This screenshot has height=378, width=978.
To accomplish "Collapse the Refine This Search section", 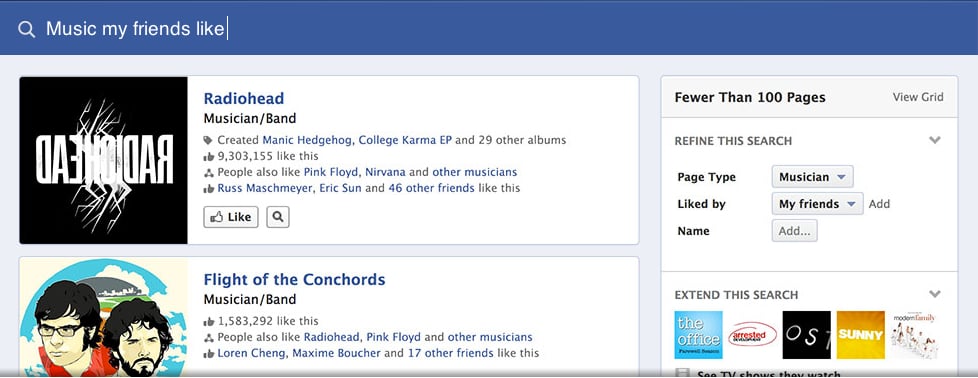I will point(934,140).
